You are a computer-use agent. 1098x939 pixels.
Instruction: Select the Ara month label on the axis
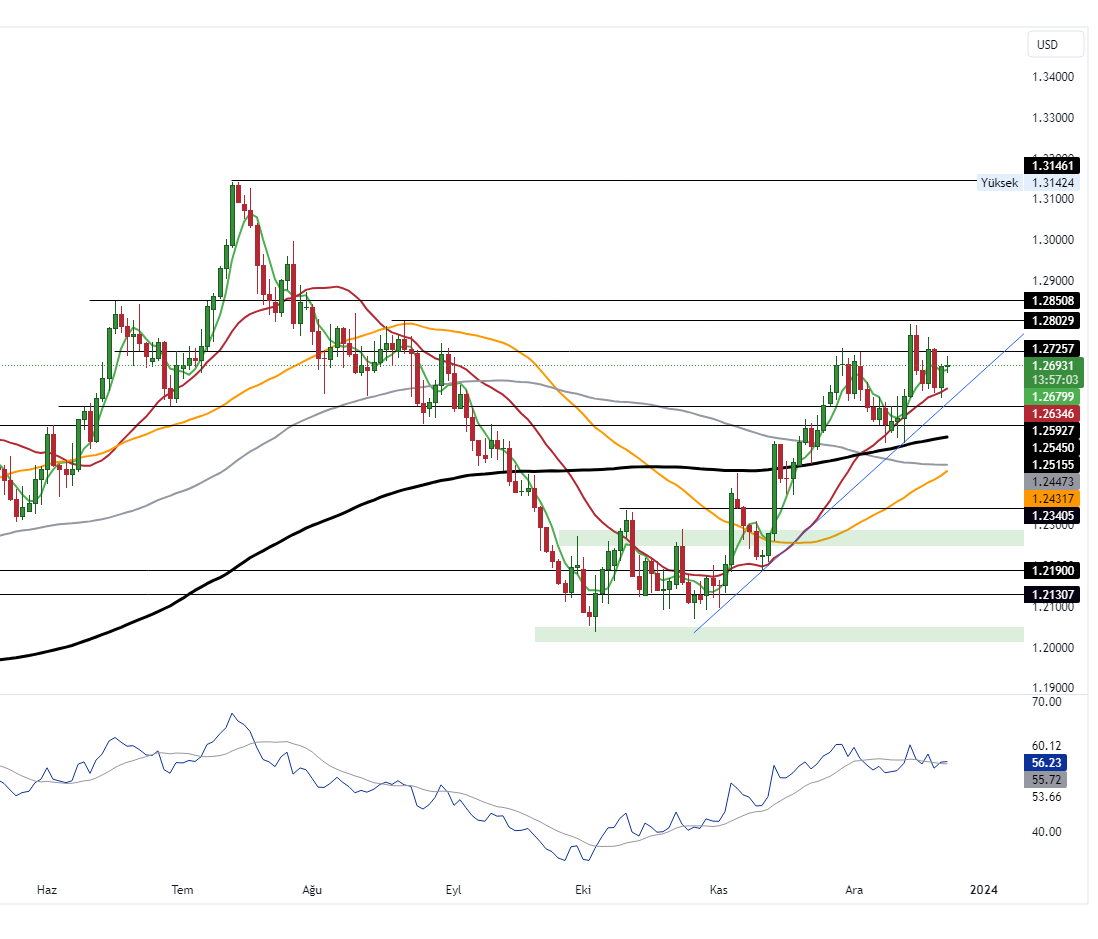pyautogui.click(x=853, y=889)
